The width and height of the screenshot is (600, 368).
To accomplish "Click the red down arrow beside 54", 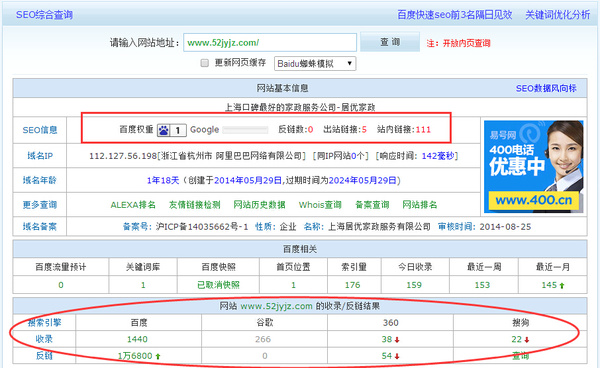I will 397,356.
